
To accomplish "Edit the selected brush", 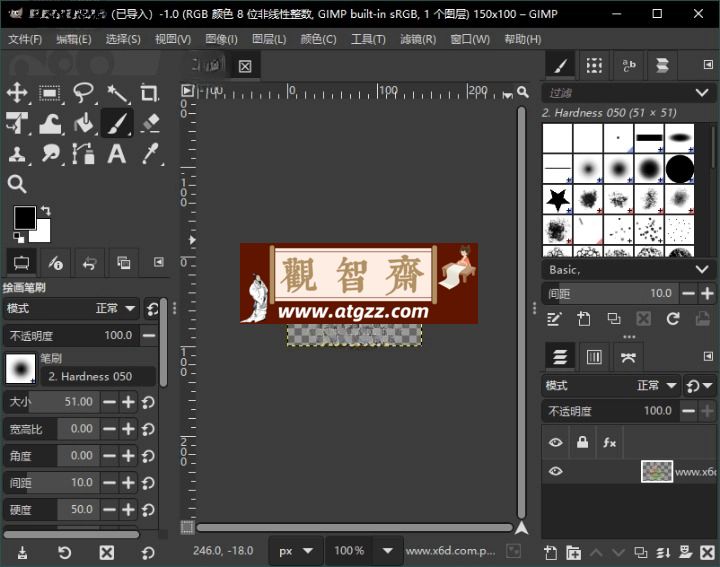I will [x=554, y=319].
